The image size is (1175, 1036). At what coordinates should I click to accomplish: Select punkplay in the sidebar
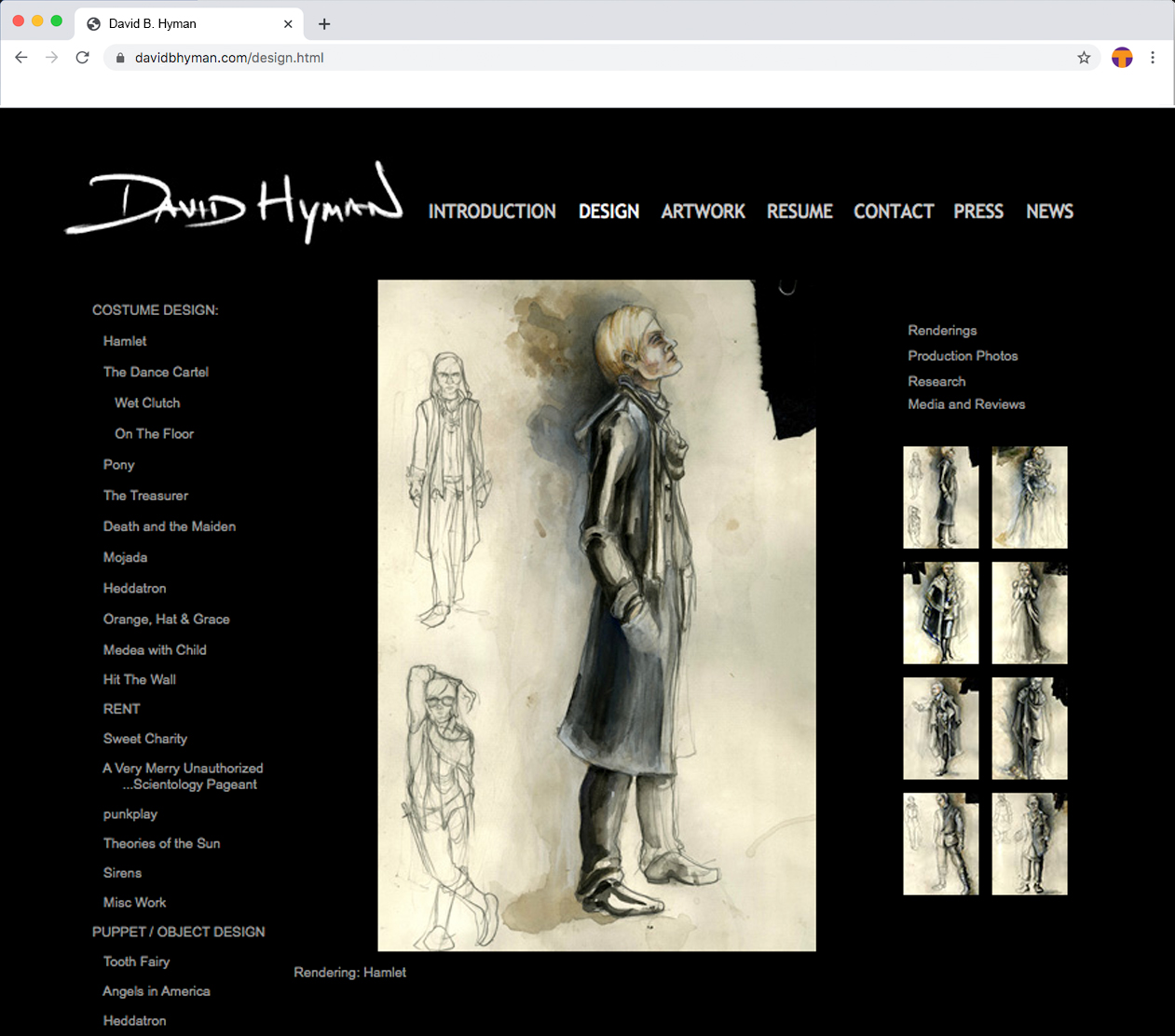[130, 813]
